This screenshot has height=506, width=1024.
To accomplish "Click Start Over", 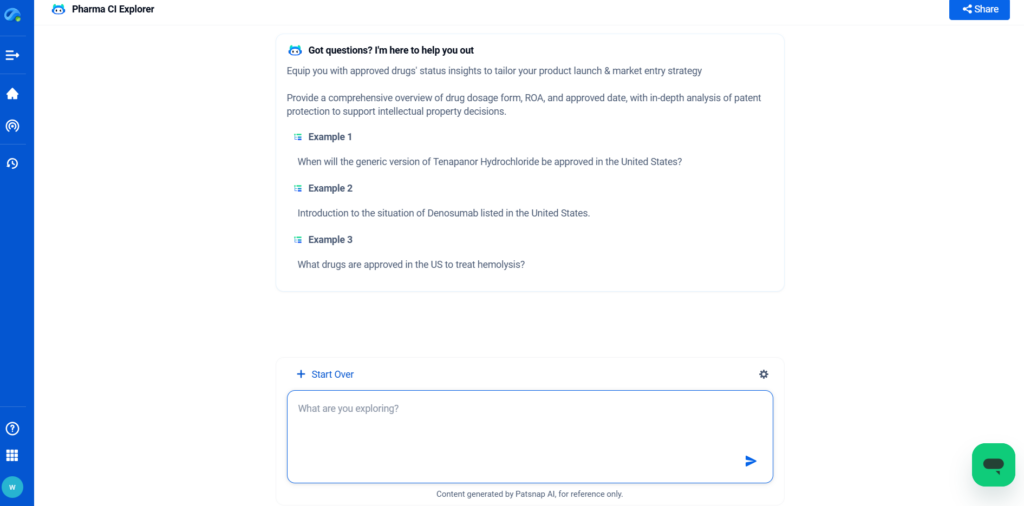I will [325, 374].
